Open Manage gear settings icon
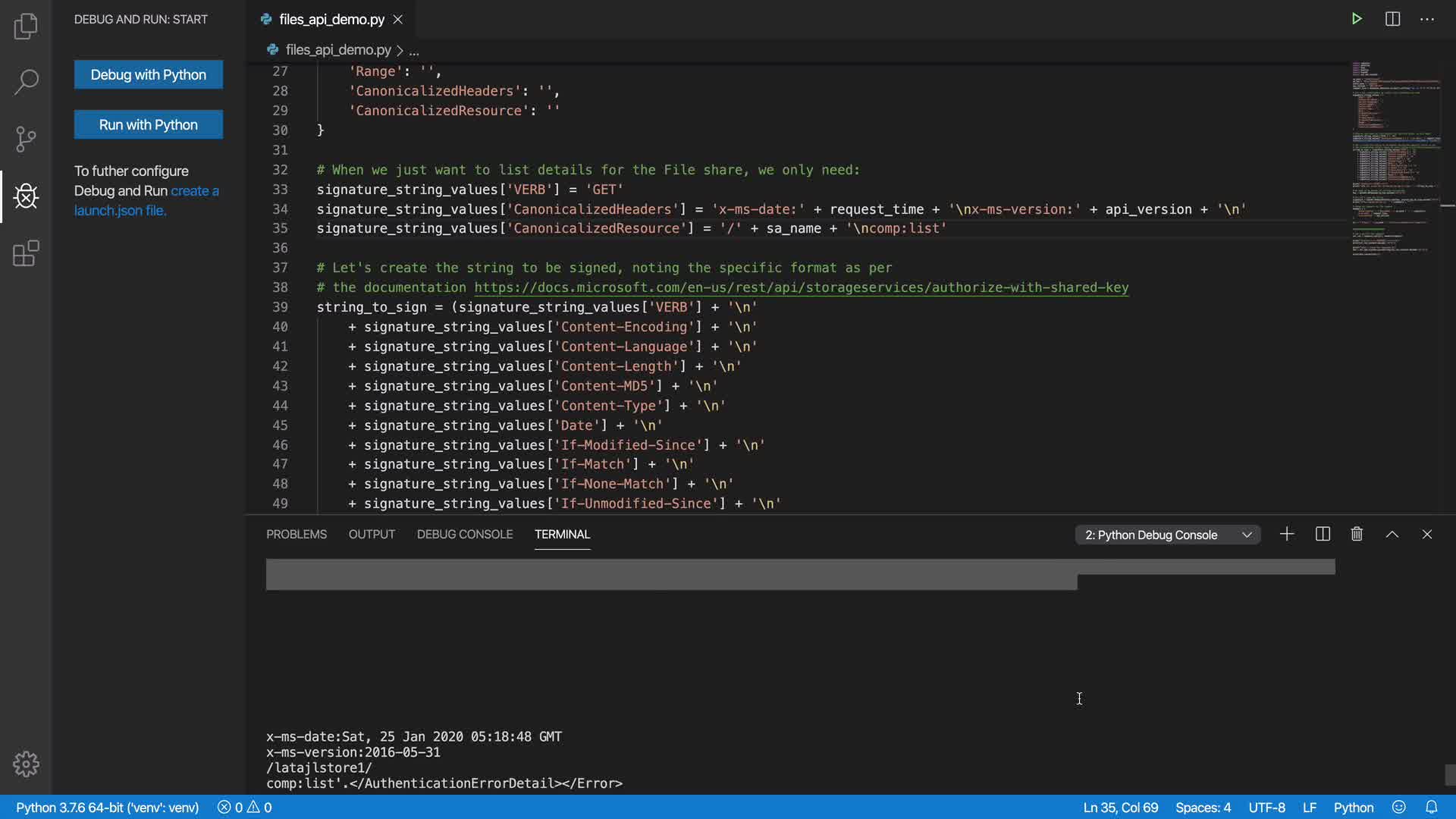This screenshot has width=1456, height=819. point(26,764)
